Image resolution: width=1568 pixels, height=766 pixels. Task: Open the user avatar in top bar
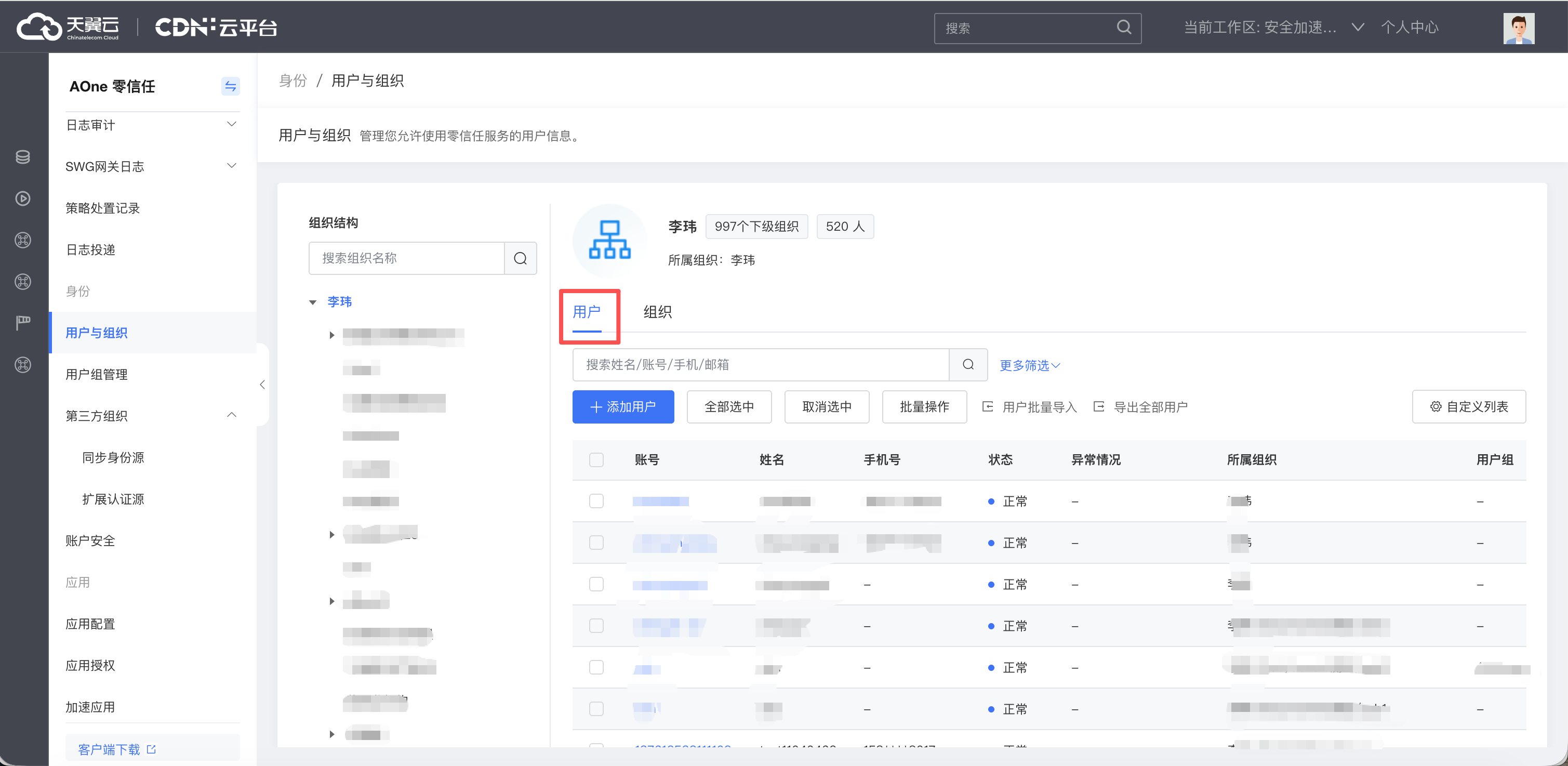tap(1518, 28)
